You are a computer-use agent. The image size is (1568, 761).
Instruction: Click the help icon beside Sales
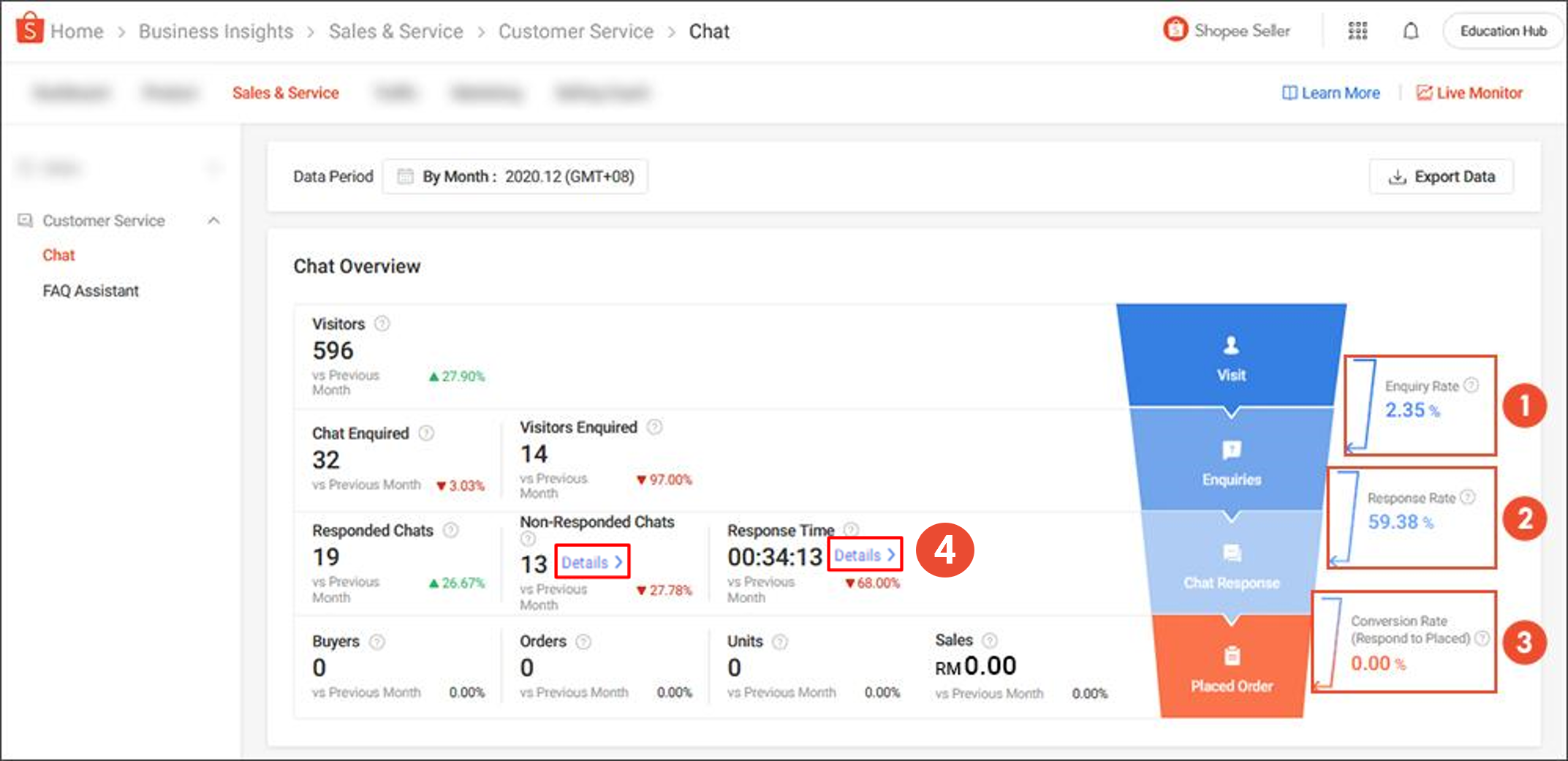[989, 640]
